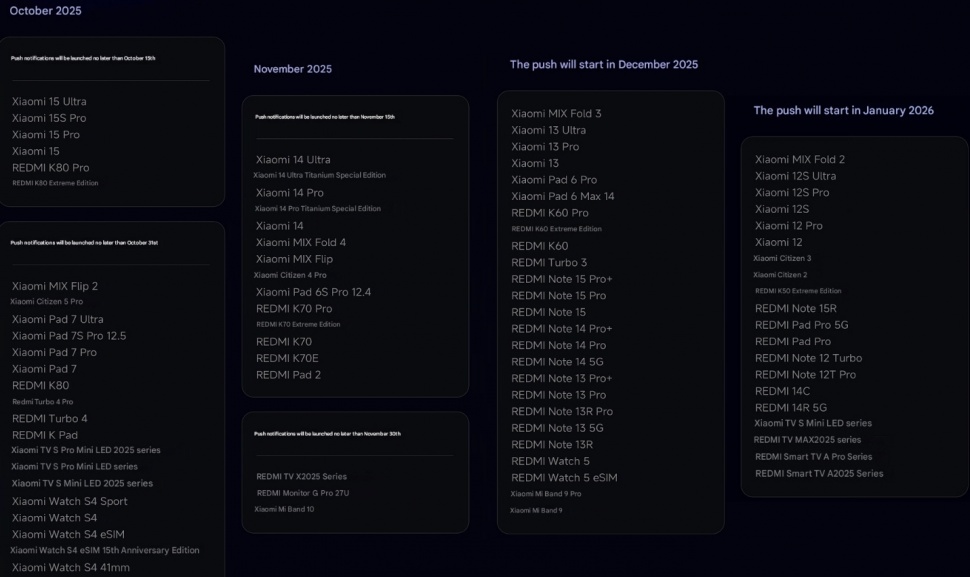970x577 pixels.
Task: Select "Xiaomi Watch S4 Sport"
Action: 69,502
